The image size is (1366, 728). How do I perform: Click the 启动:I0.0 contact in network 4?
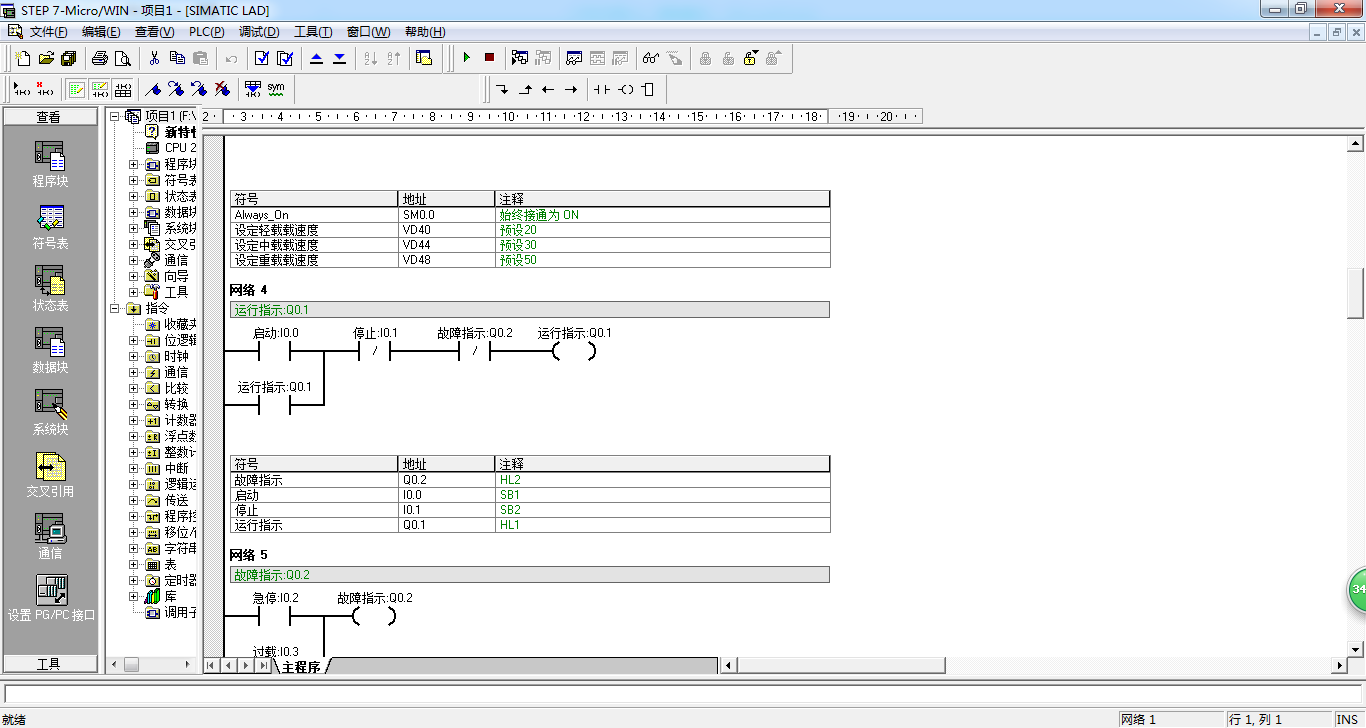click(275, 351)
